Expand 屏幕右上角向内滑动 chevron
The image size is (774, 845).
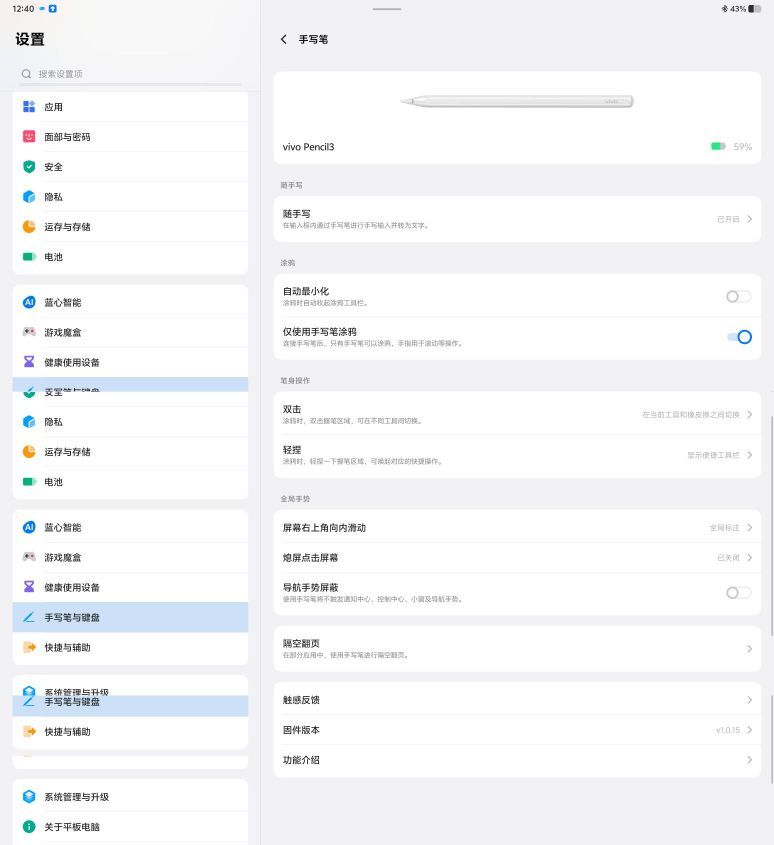click(750, 528)
